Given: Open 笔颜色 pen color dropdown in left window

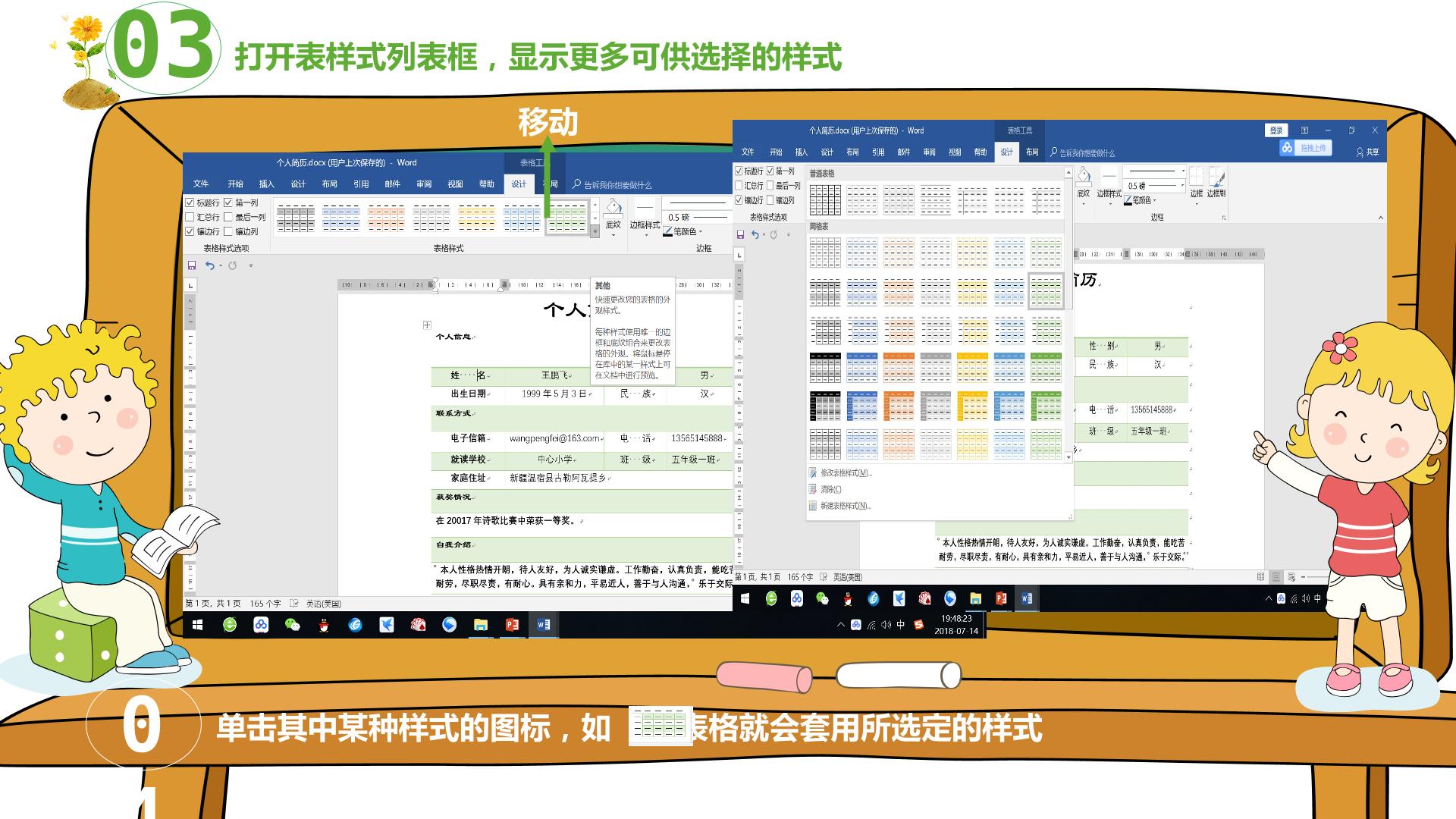Looking at the screenshot, I should coord(684,231).
